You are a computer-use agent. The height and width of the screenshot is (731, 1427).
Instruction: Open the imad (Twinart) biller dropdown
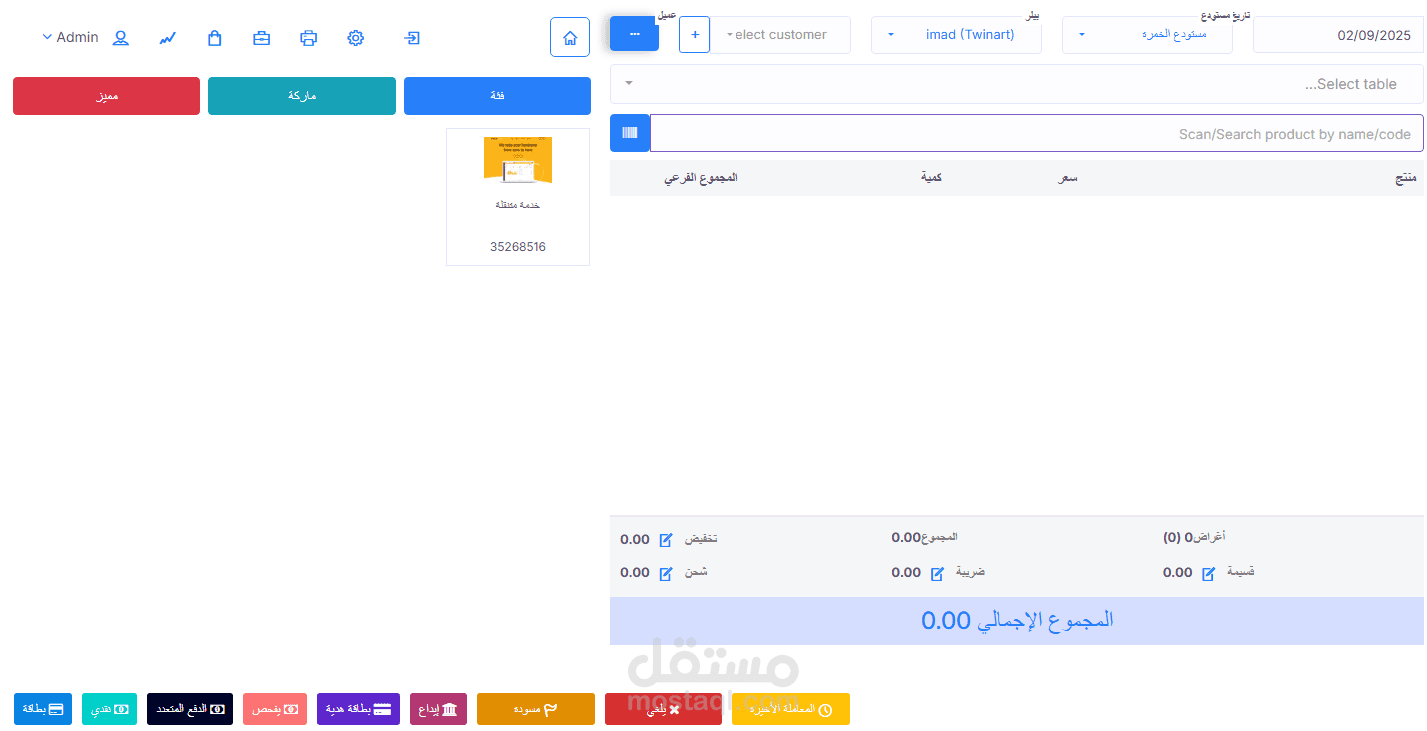click(x=955, y=34)
